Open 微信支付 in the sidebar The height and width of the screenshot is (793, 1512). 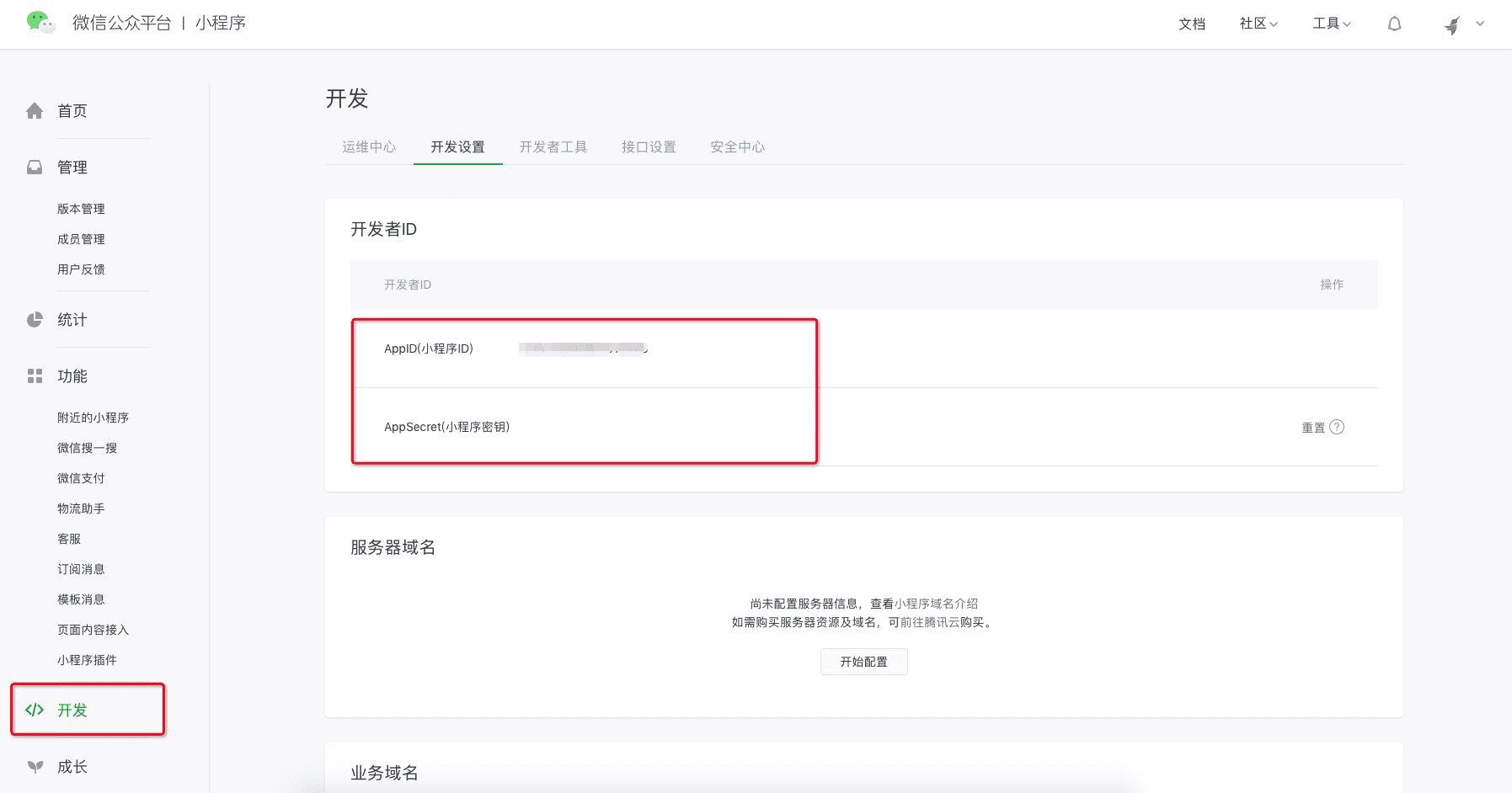tap(81, 478)
